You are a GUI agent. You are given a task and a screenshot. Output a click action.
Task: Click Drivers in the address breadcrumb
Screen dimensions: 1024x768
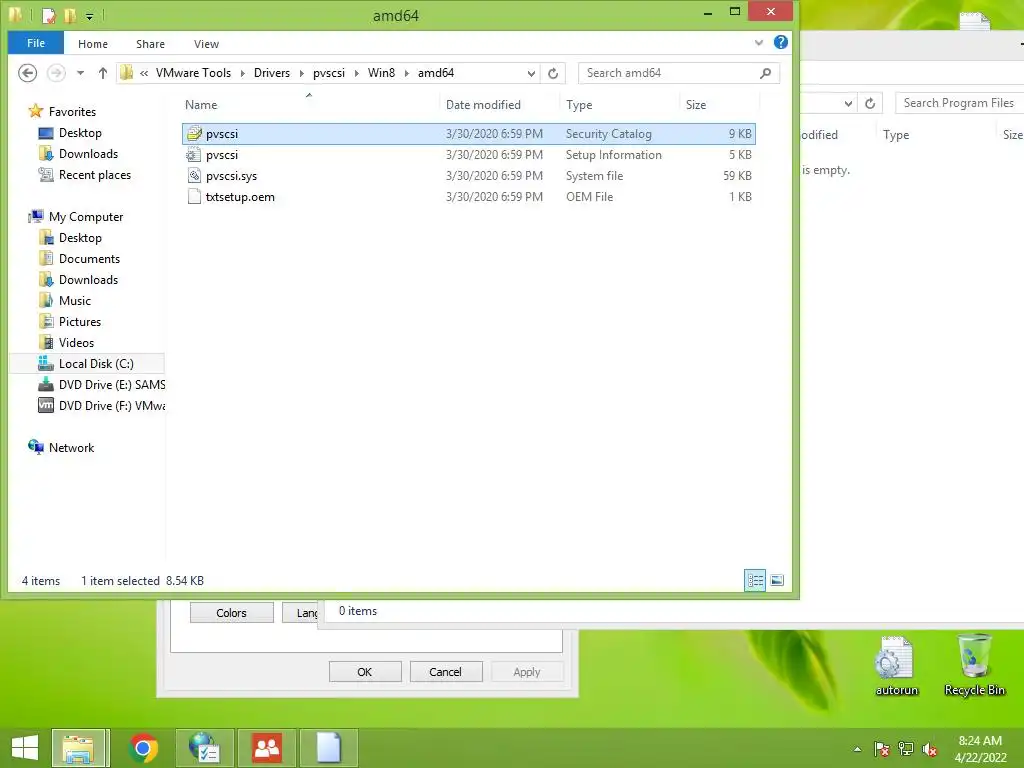coord(272,73)
